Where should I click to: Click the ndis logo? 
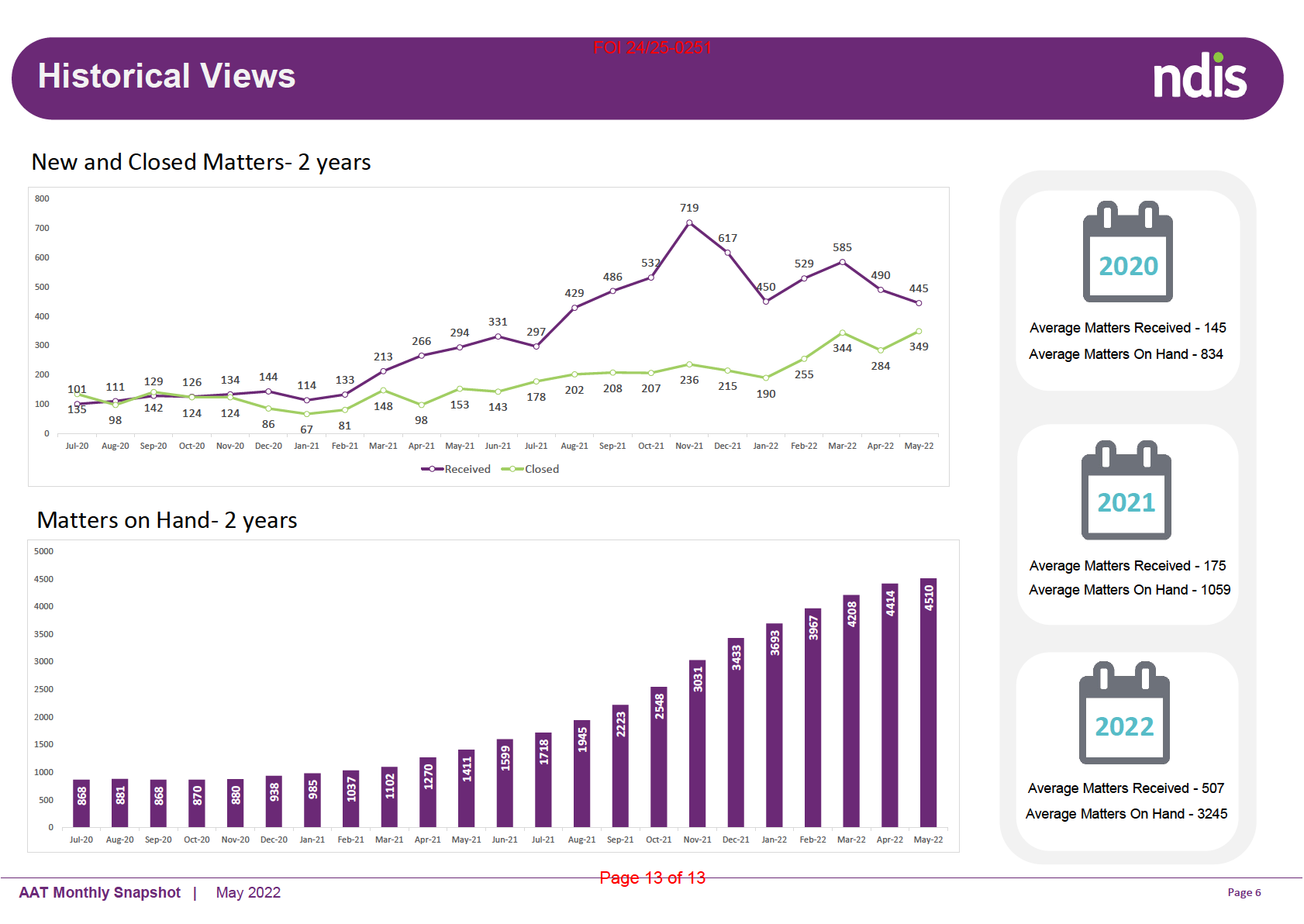coord(1199,76)
